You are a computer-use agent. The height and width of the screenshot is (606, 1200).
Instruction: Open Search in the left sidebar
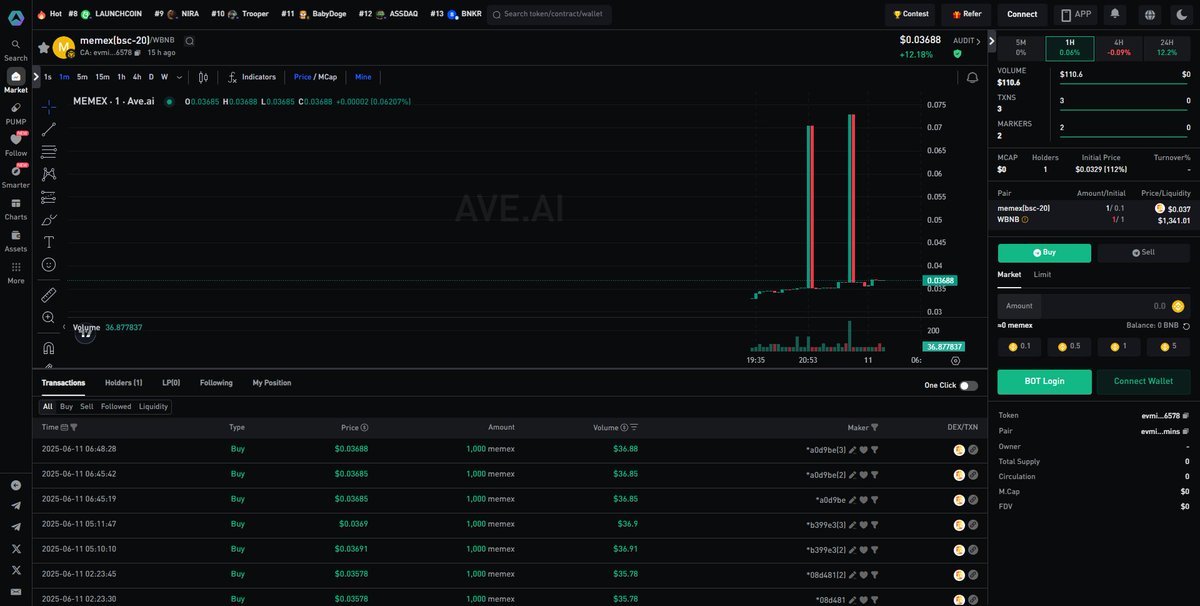[x=16, y=50]
